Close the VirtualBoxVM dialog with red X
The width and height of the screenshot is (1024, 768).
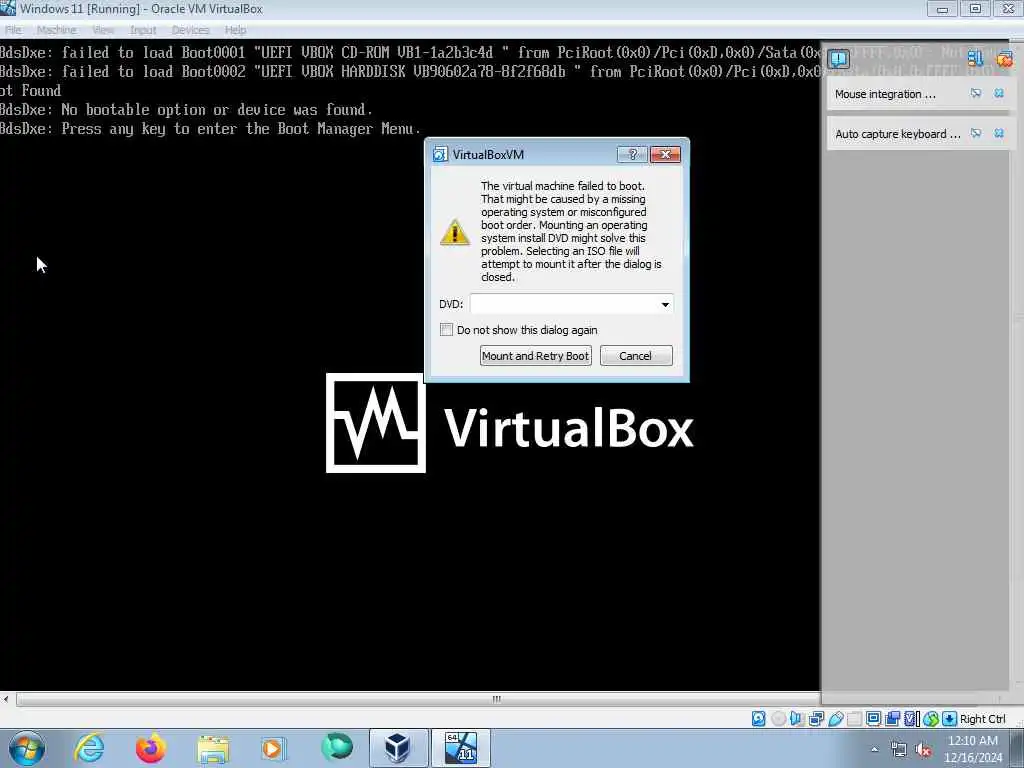click(665, 154)
